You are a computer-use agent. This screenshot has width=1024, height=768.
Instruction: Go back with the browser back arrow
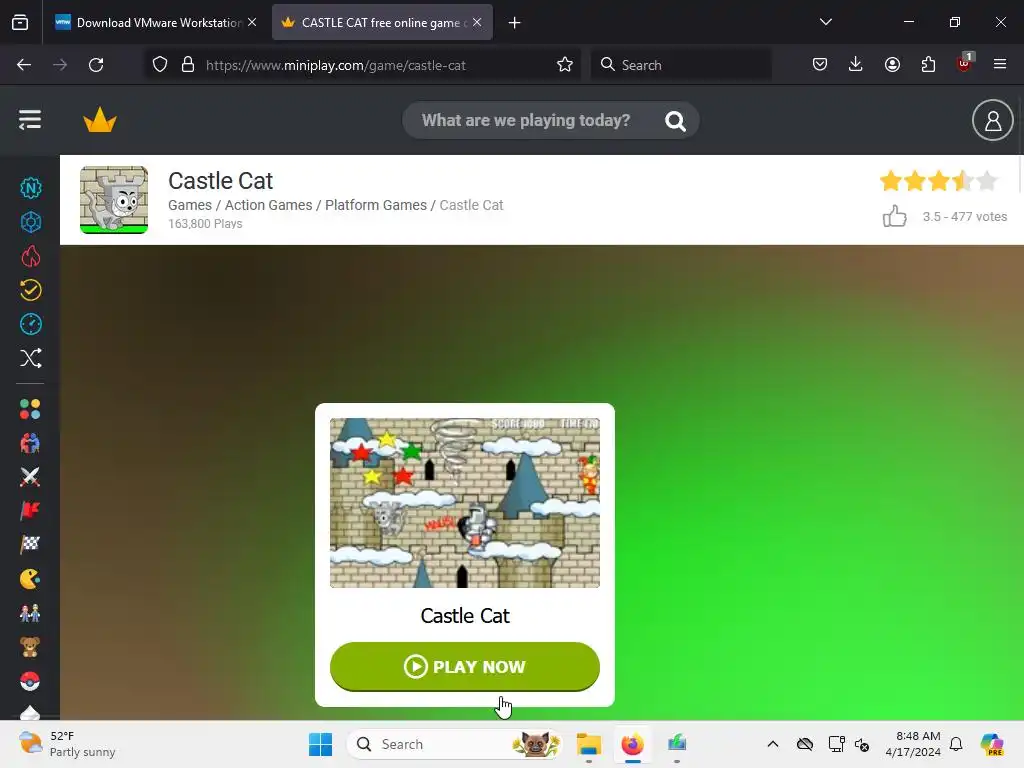(x=24, y=65)
